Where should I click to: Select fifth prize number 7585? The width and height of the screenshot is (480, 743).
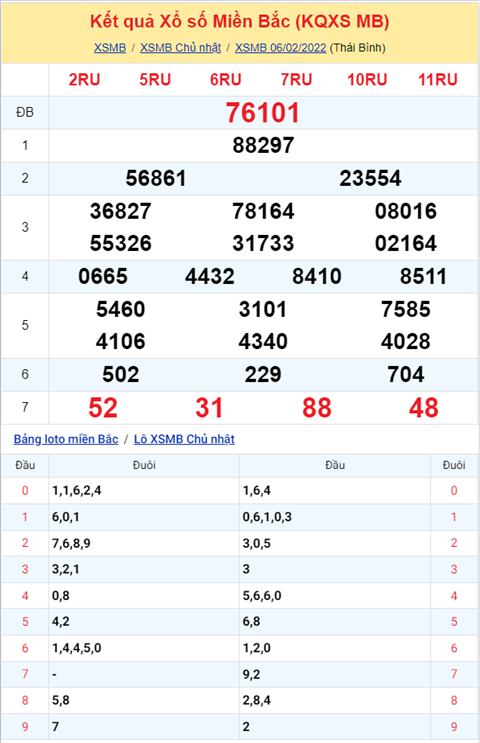pyautogui.click(x=406, y=309)
